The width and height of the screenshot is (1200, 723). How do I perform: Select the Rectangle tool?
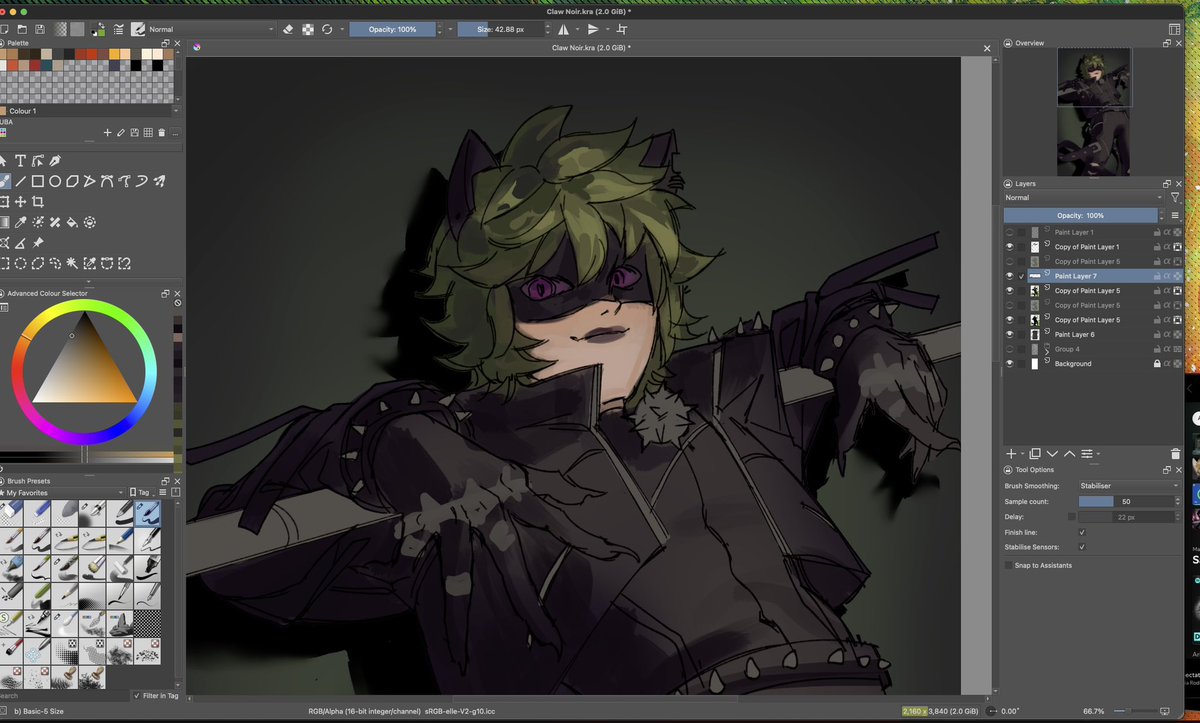pyautogui.click(x=38, y=181)
